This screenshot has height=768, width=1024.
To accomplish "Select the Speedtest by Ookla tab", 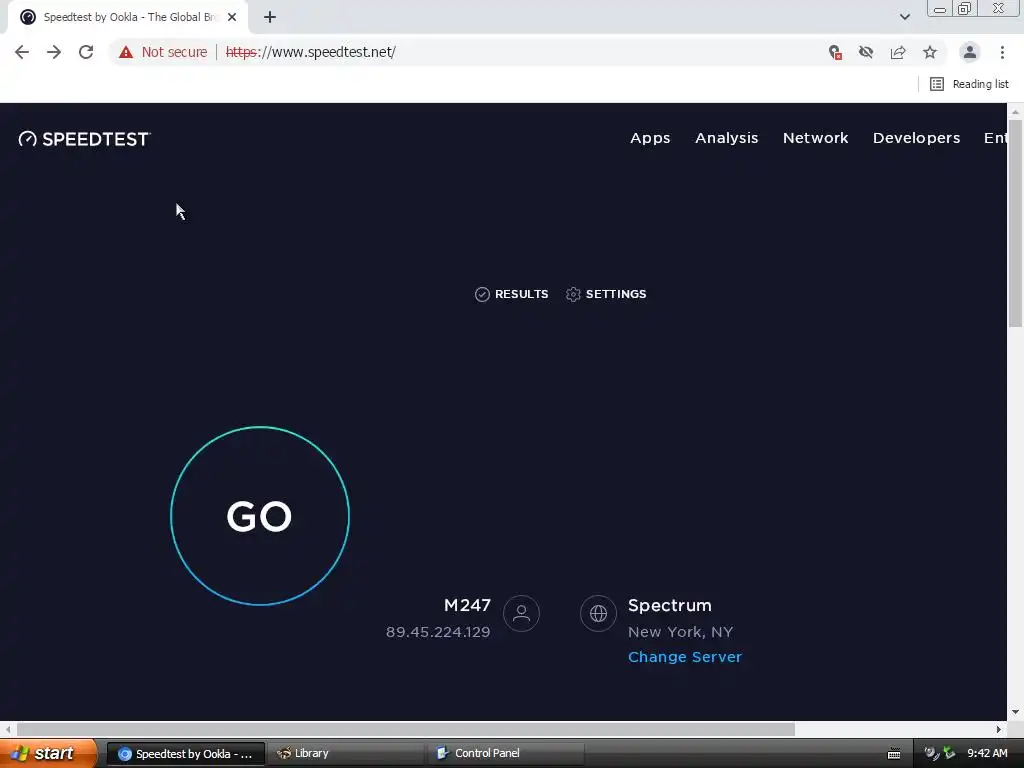I will (x=127, y=17).
